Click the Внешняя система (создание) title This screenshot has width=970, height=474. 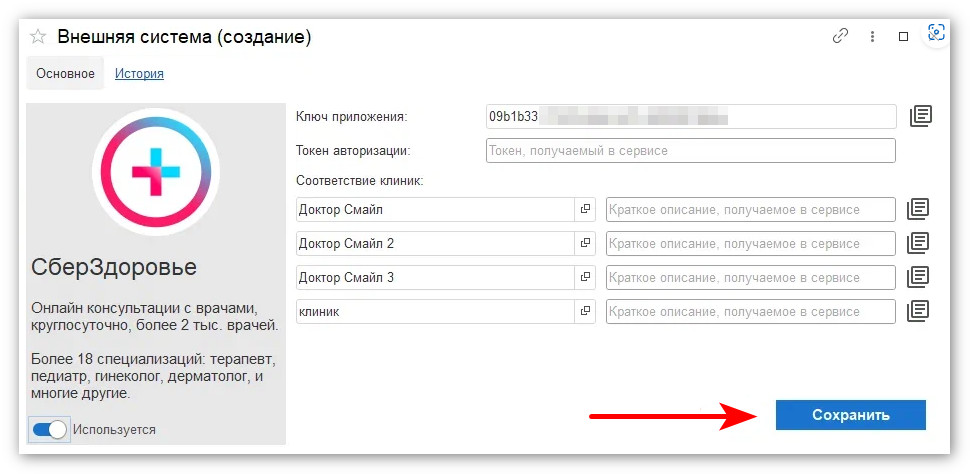pos(184,37)
